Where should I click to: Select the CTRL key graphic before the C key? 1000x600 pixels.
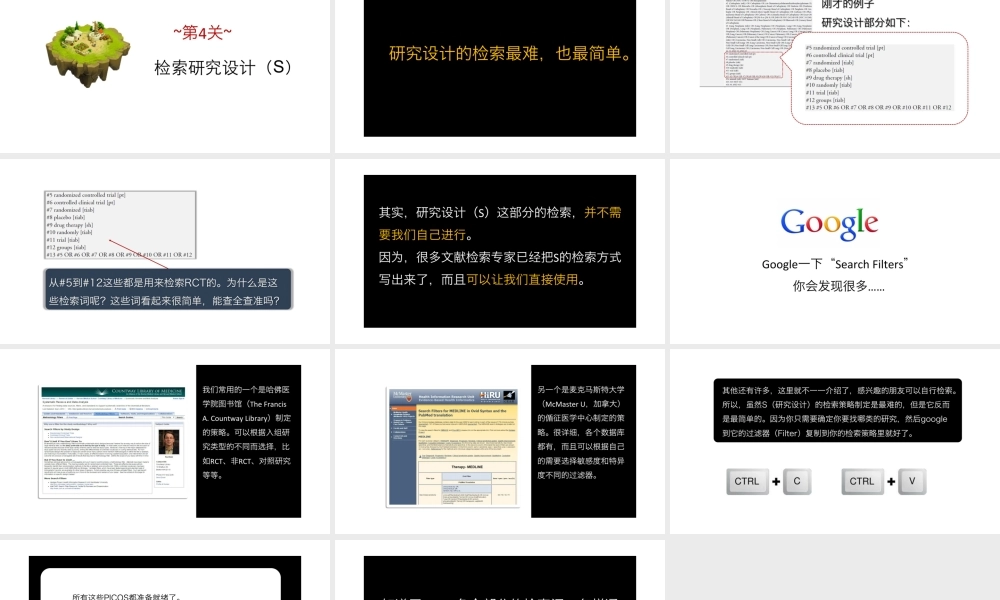coord(747,481)
